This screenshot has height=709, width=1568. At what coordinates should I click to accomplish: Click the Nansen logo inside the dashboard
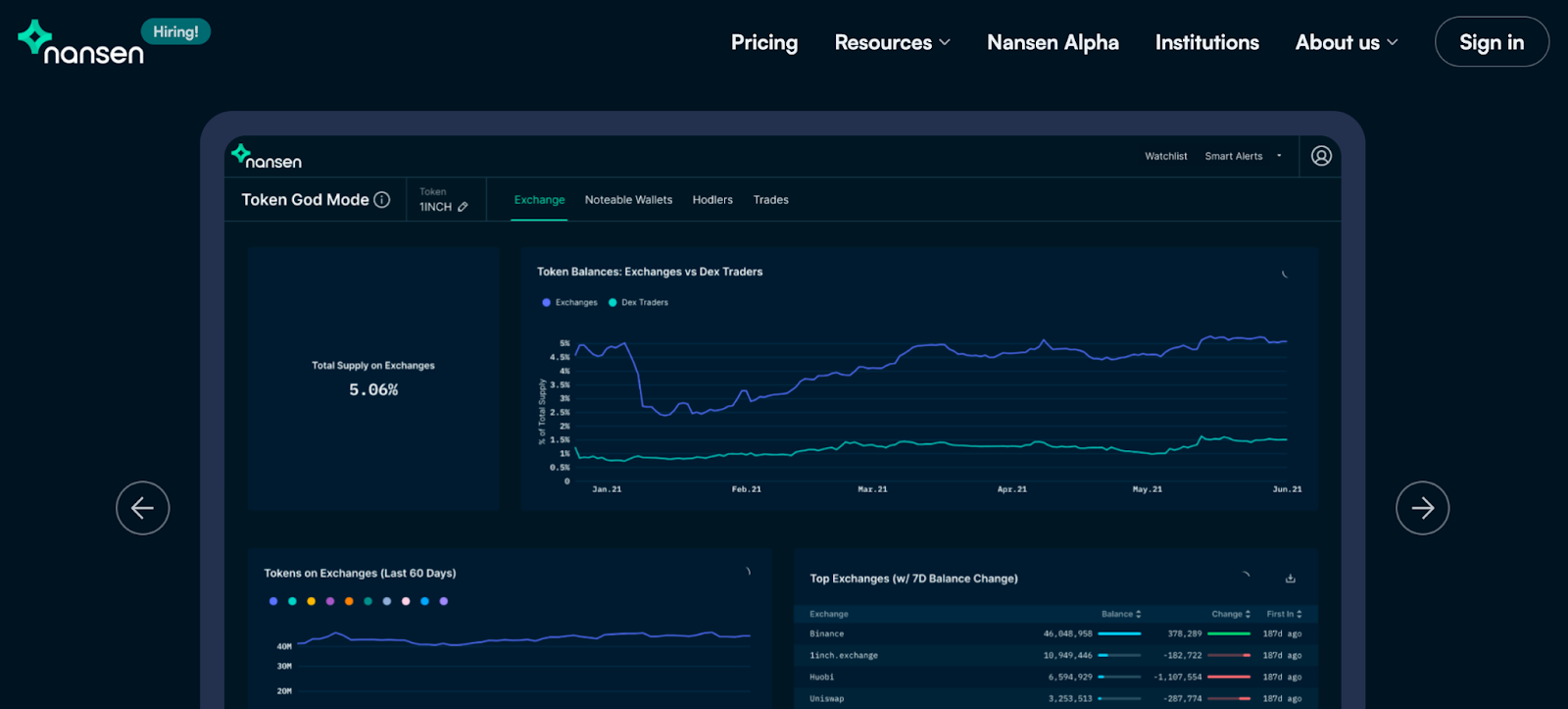(267, 157)
